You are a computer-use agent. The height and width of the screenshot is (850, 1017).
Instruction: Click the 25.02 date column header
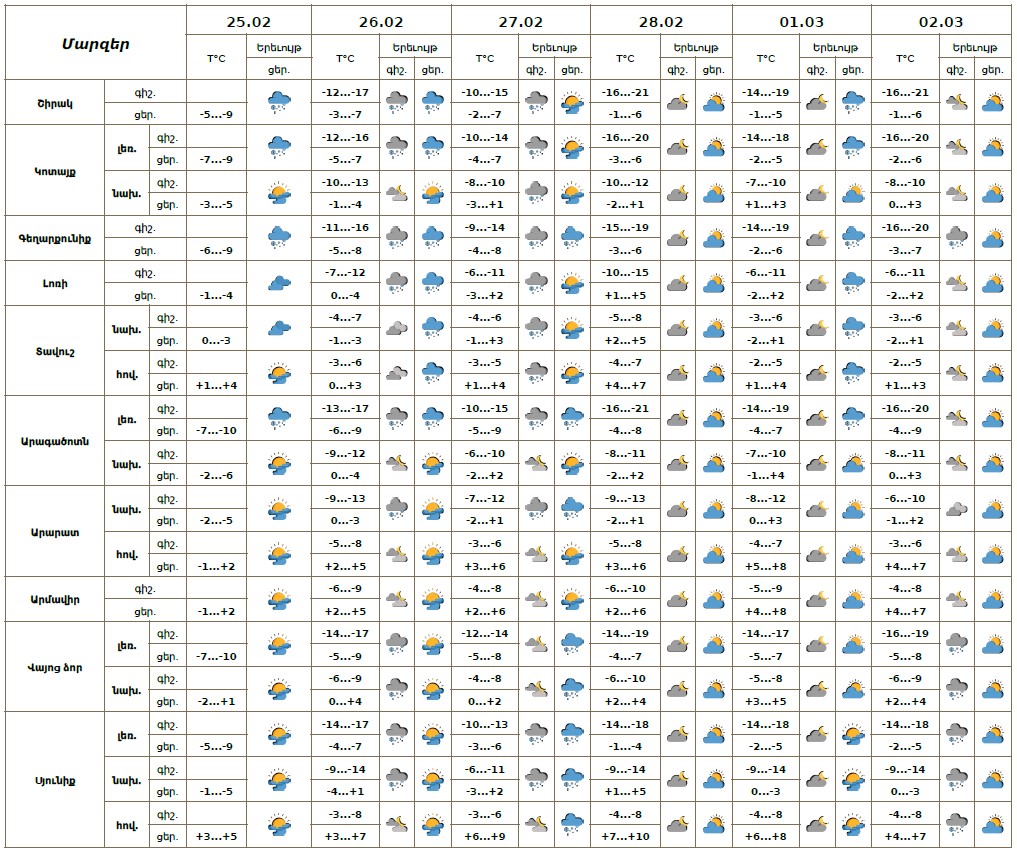tap(248, 20)
